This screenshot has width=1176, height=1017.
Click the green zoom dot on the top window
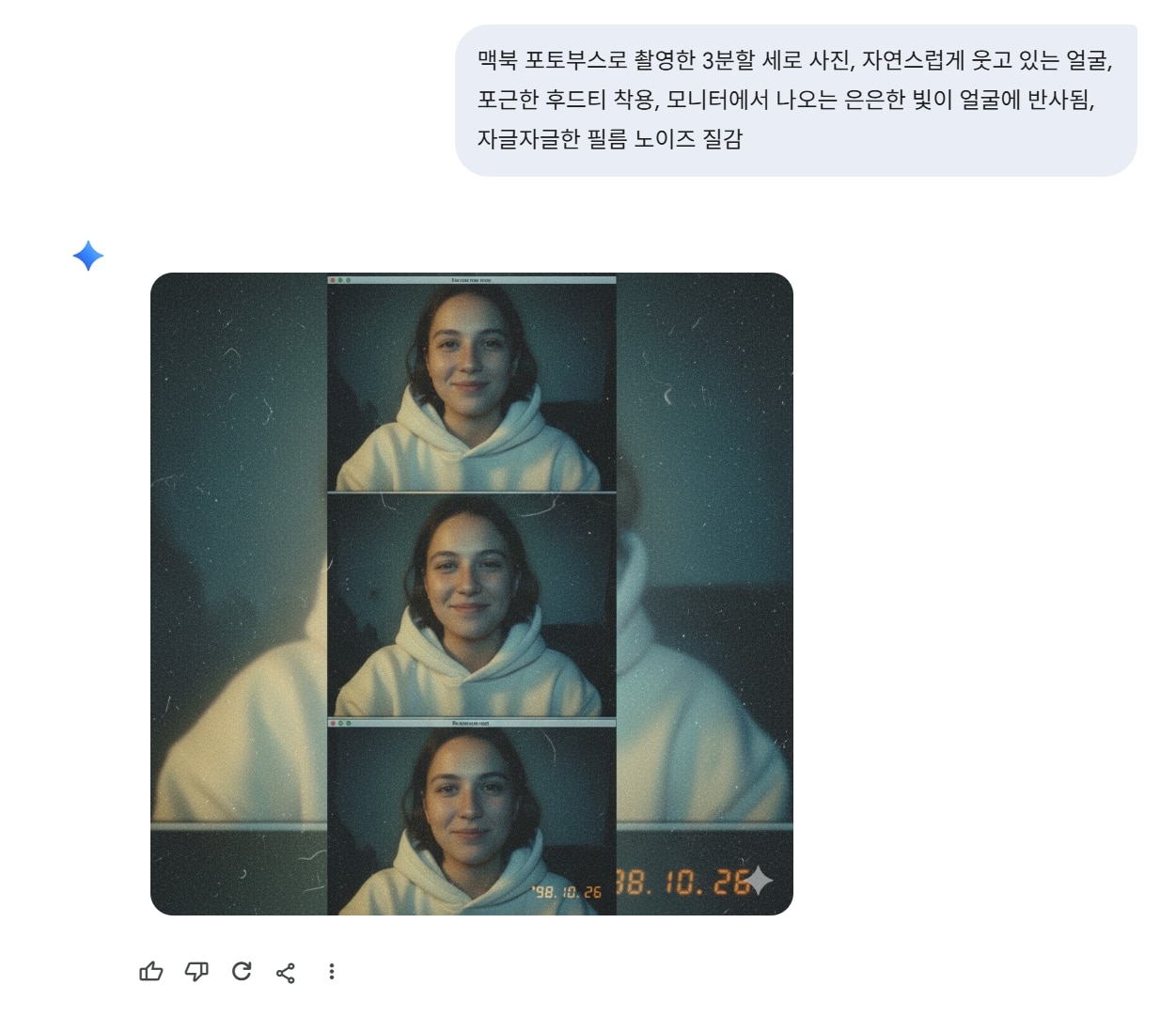coord(348,280)
